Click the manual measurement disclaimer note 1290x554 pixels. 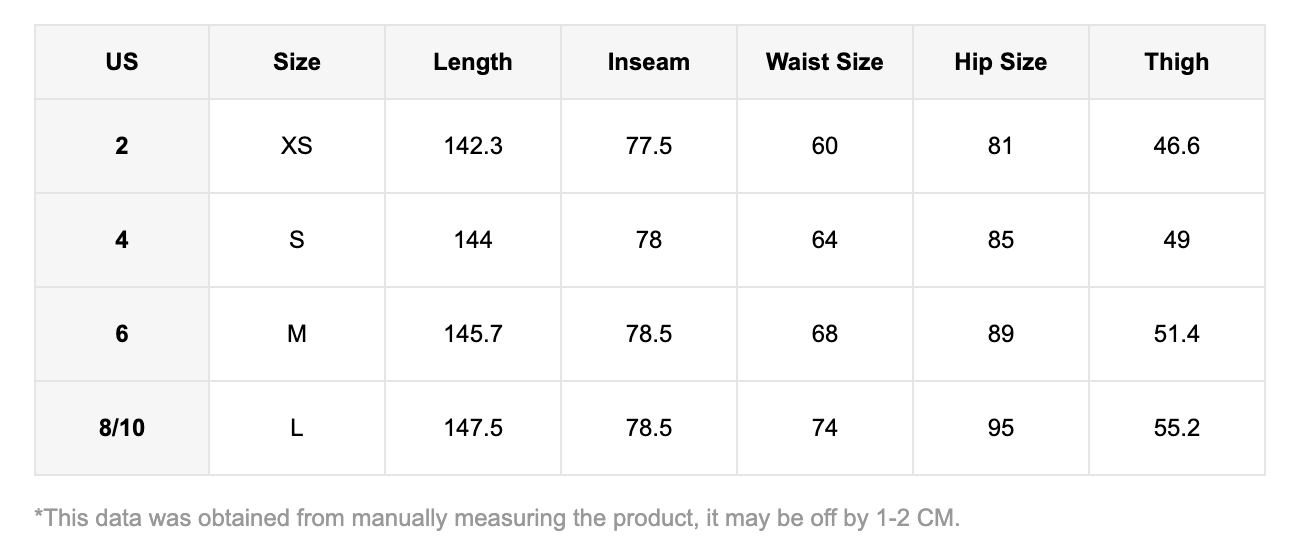pyautogui.click(x=497, y=518)
